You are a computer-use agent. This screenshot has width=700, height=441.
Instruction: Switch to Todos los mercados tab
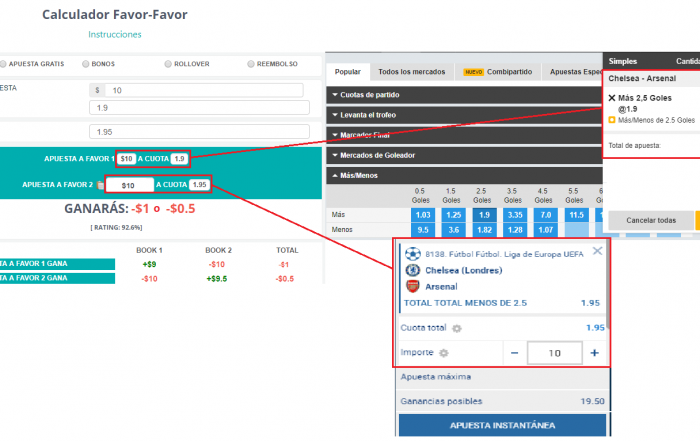(x=412, y=72)
